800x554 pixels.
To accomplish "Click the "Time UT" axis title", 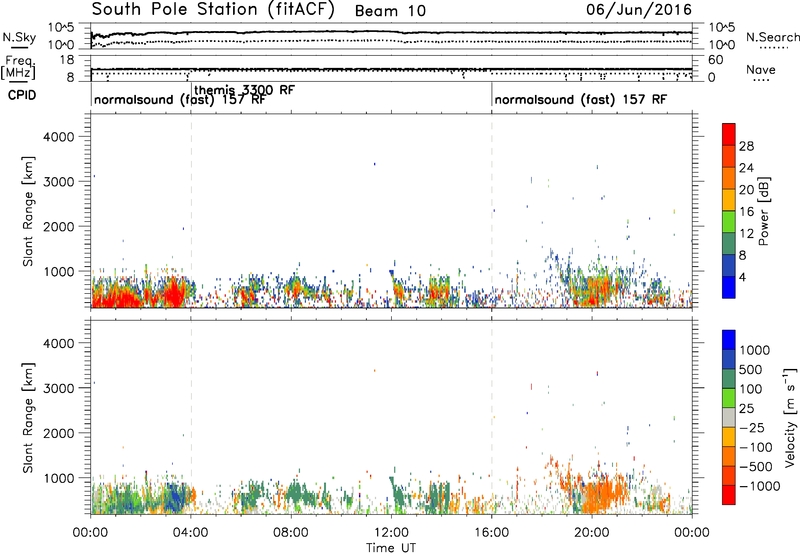I will (391, 548).
